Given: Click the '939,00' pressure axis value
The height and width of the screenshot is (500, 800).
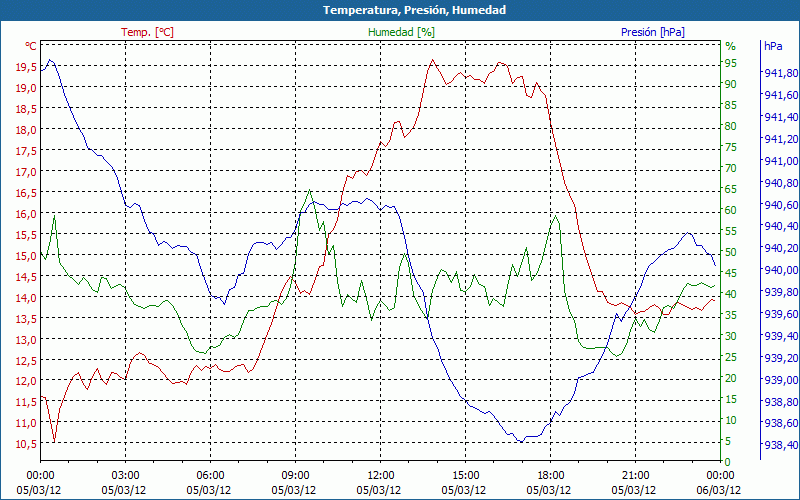Looking at the screenshot, I should point(781,380).
